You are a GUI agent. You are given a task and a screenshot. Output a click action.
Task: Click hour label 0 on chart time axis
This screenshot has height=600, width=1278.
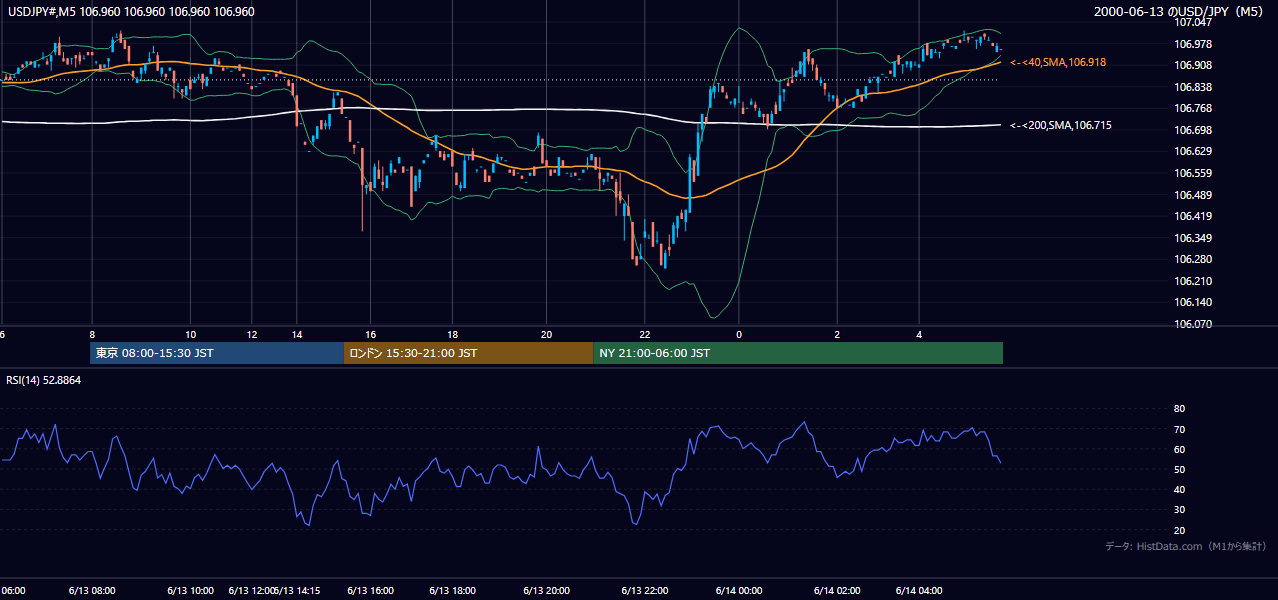pos(739,334)
